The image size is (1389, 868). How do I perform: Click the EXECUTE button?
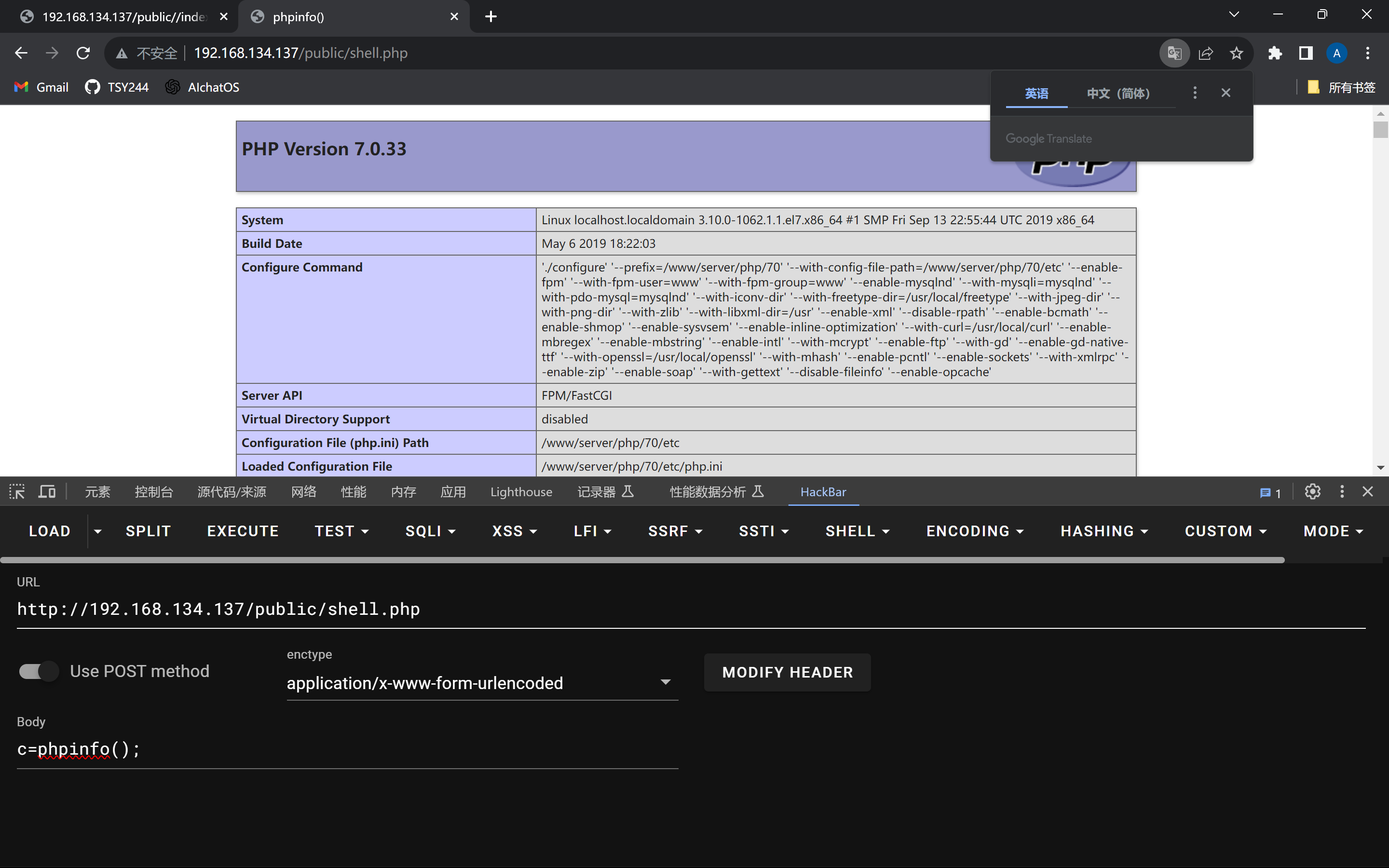tap(242, 531)
